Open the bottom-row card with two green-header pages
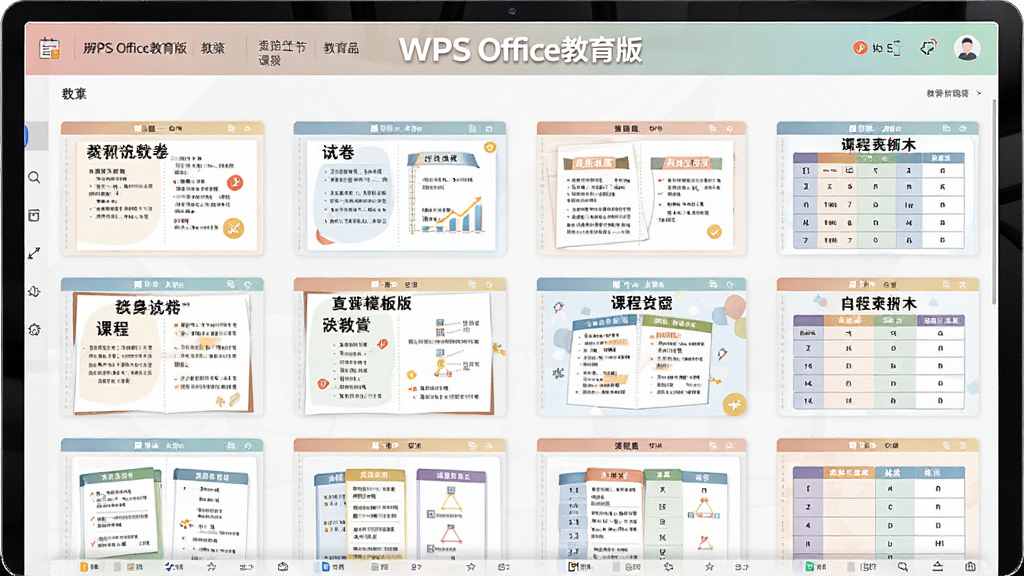This screenshot has height=576, width=1024. 162,500
